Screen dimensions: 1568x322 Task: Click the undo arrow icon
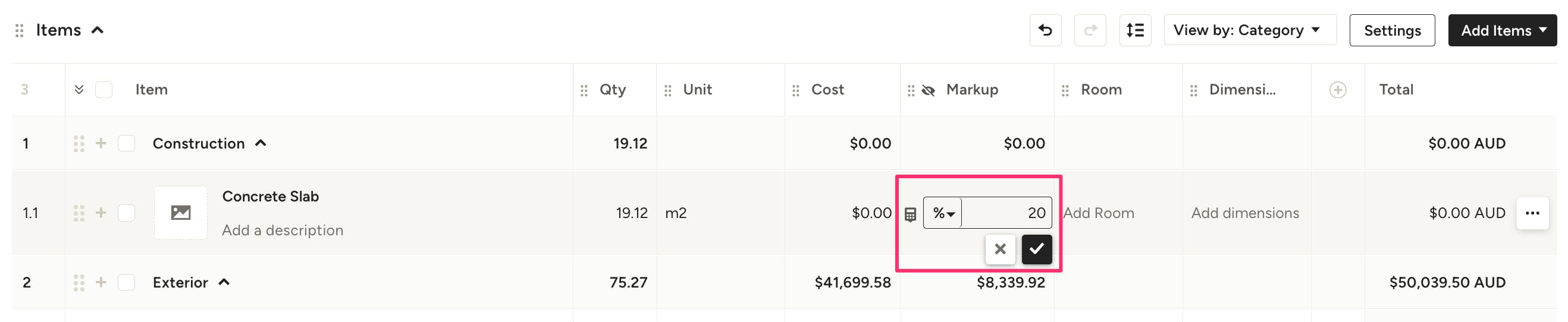[1045, 30]
